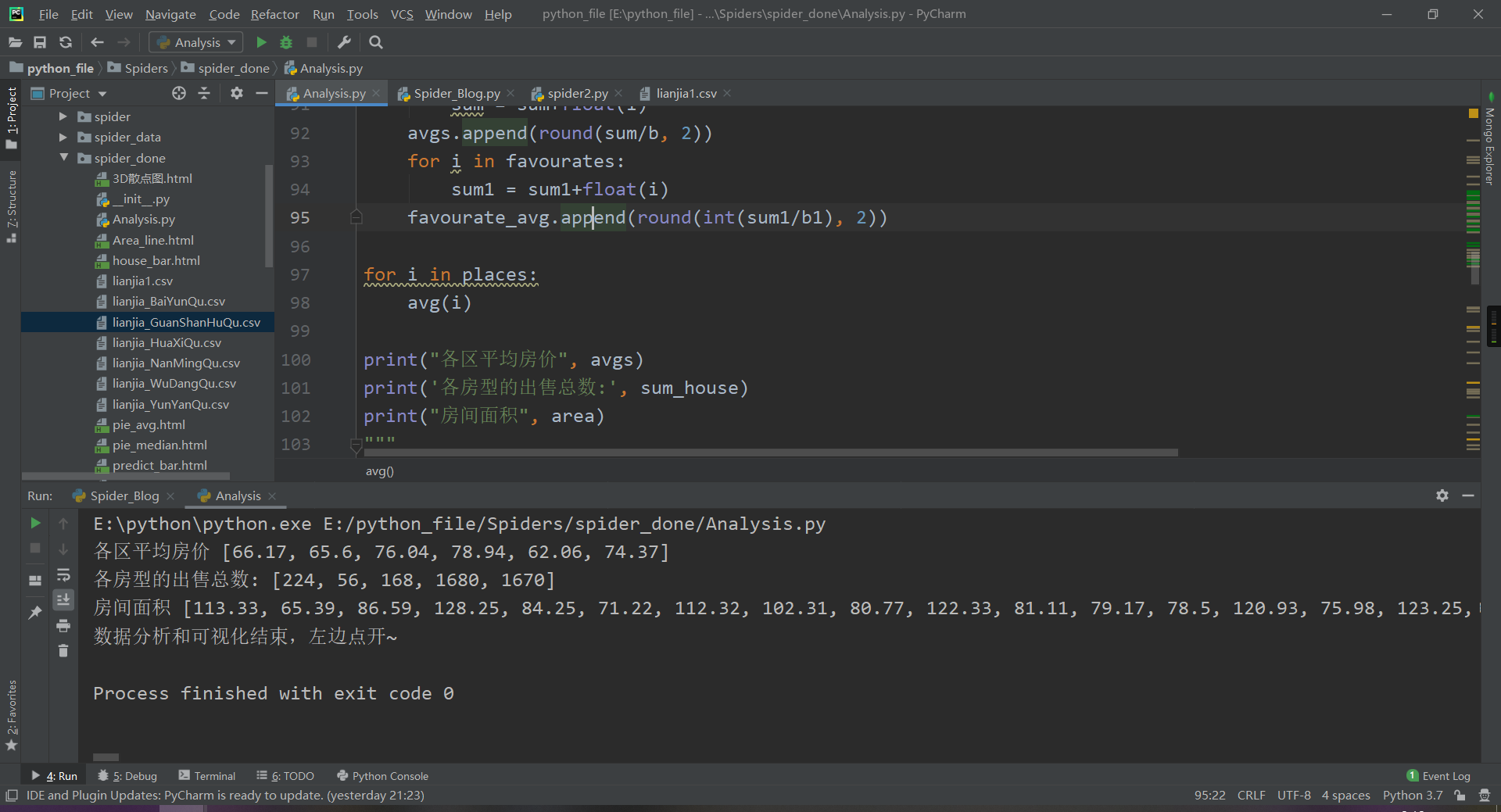Open the Refactor menu
Image resolution: width=1501 pixels, height=812 pixels.
pyautogui.click(x=274, y=14)
